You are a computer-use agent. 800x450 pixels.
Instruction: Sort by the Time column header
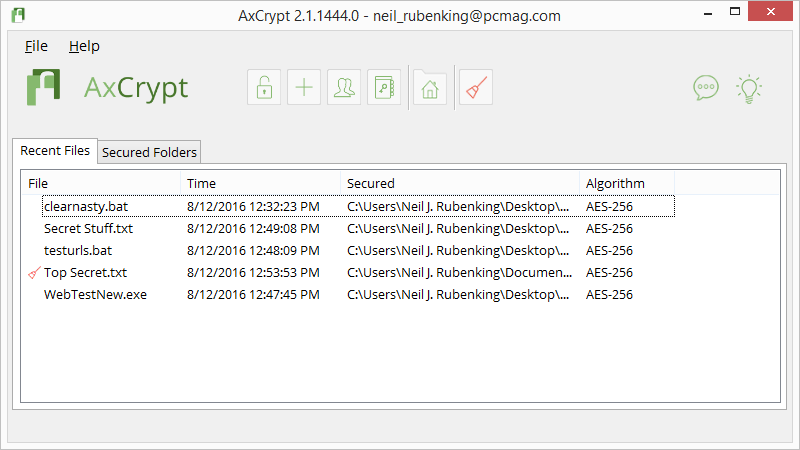coord(260,183)
